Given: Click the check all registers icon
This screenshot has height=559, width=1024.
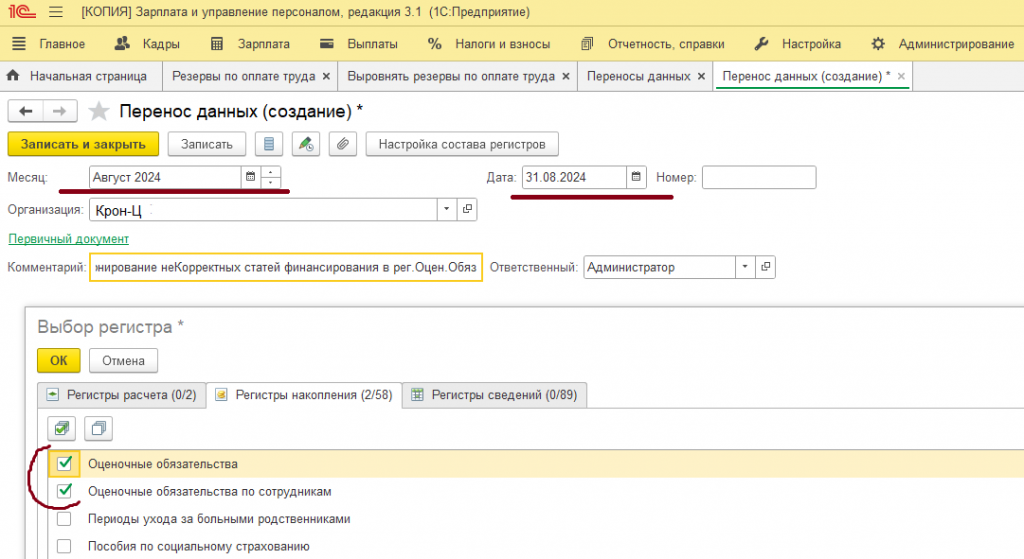Looking at the screenshot, I should pyautogui.click(x=61, y=428).
